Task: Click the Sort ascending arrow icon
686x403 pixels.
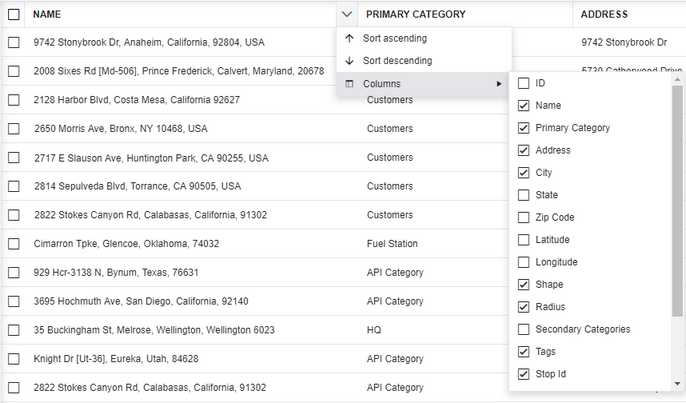Action: tap(349, 39)
